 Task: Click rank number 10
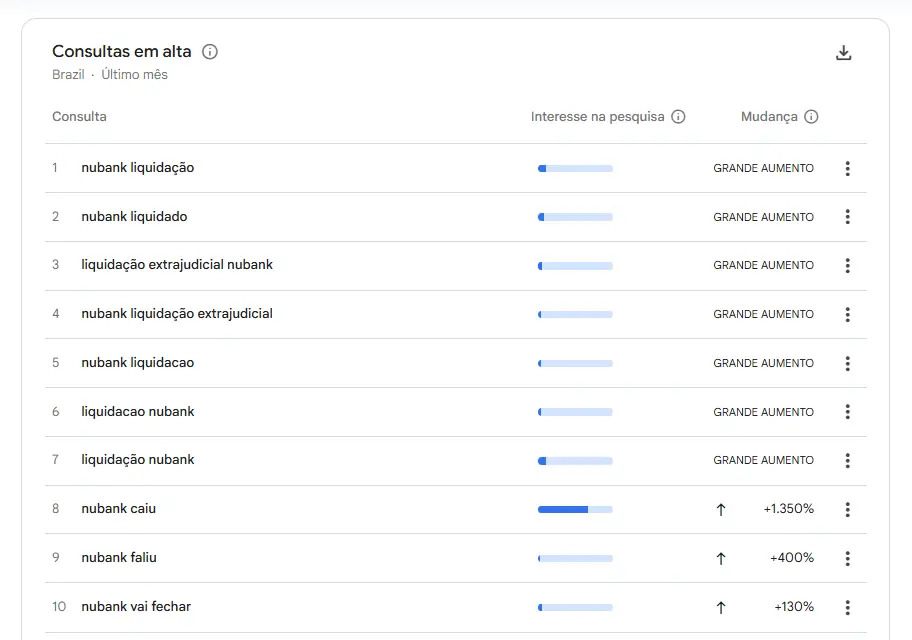59,606
